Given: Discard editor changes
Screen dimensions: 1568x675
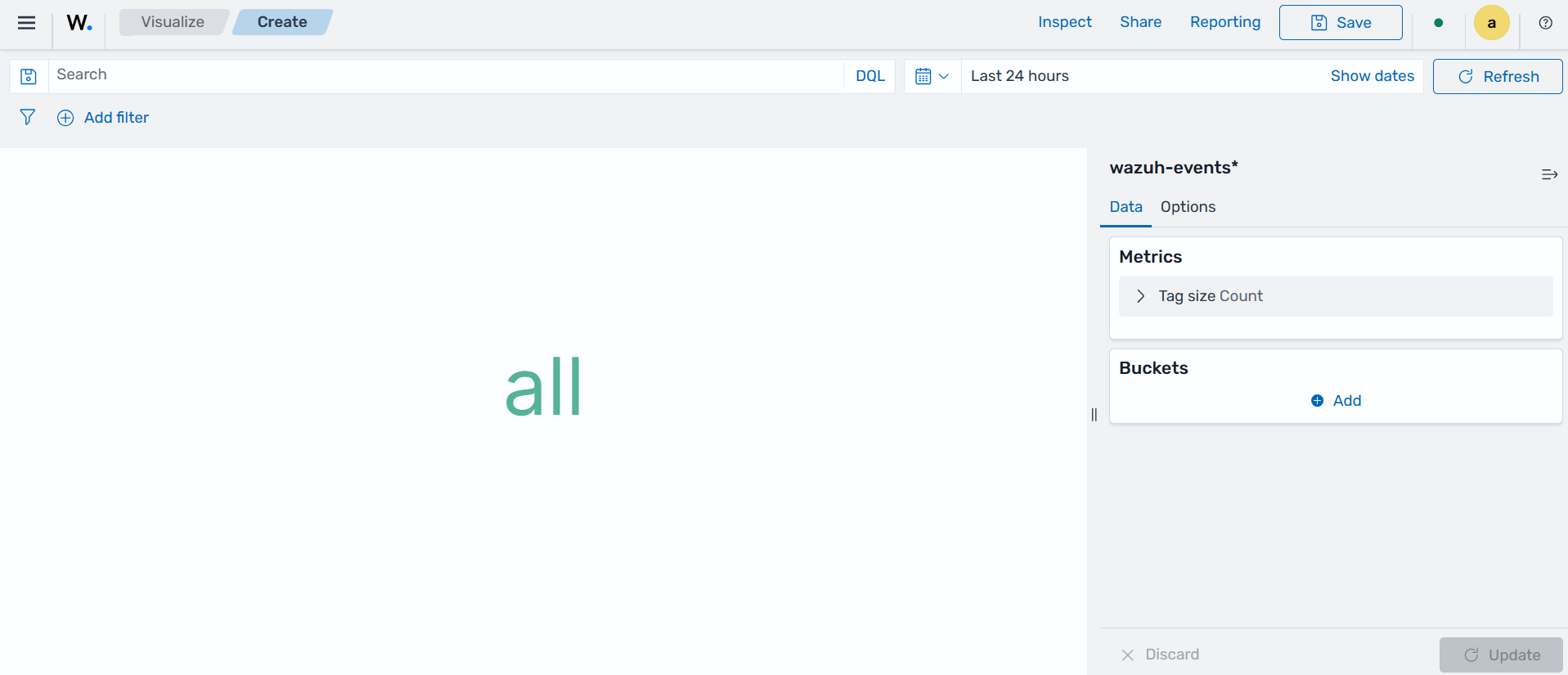Looking at the screenshot, I should pyautogui.click(x=1160, y=655).
